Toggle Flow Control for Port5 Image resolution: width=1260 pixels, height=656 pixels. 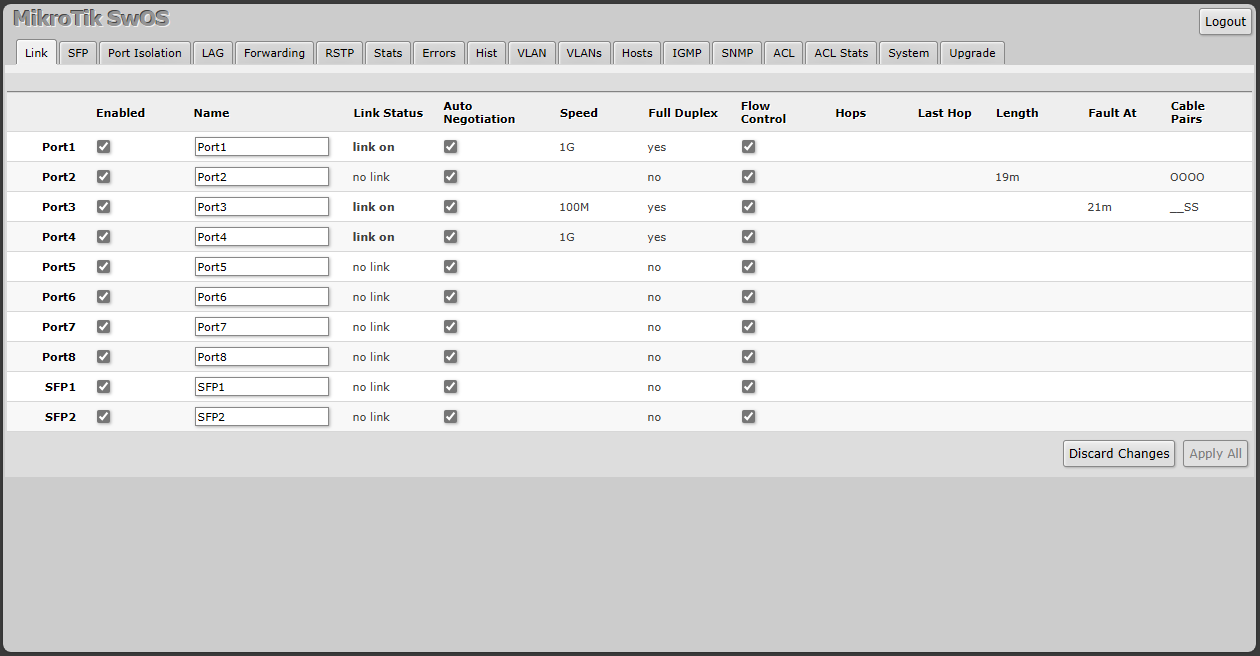click(749, 267)
